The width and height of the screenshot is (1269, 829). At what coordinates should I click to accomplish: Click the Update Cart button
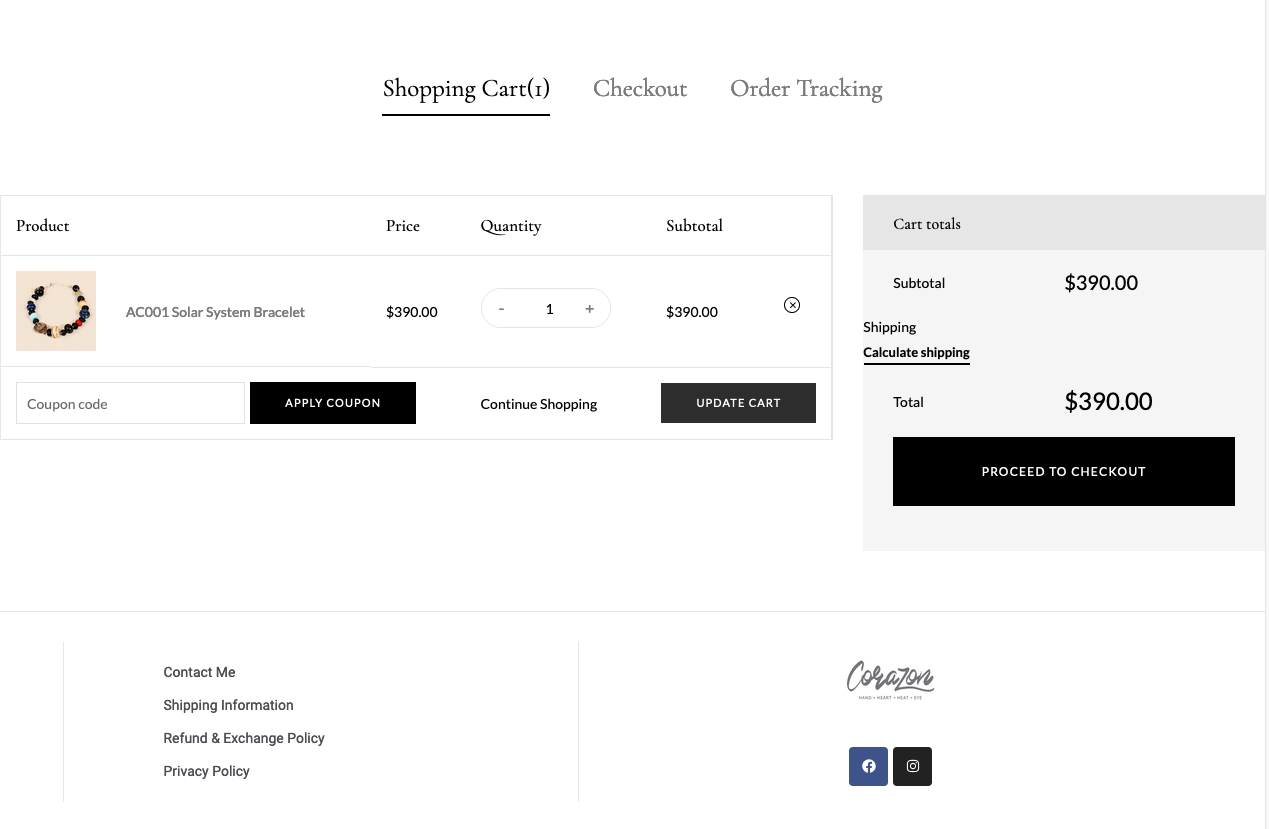(738, 403)
